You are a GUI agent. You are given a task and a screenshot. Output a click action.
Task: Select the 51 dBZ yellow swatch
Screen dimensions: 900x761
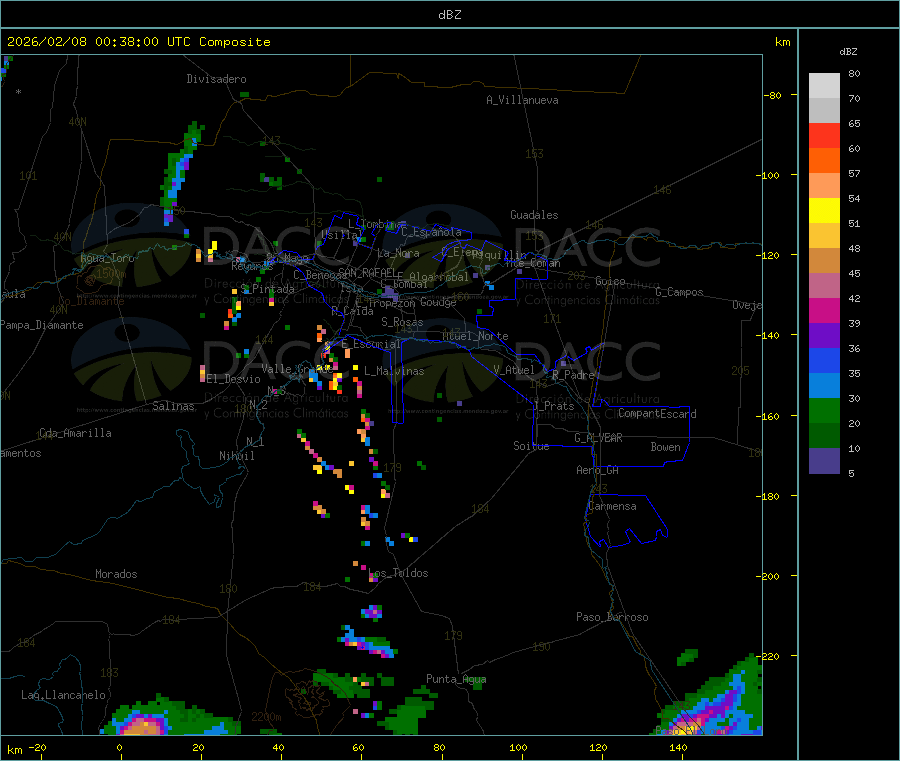[x=824, y=211]
